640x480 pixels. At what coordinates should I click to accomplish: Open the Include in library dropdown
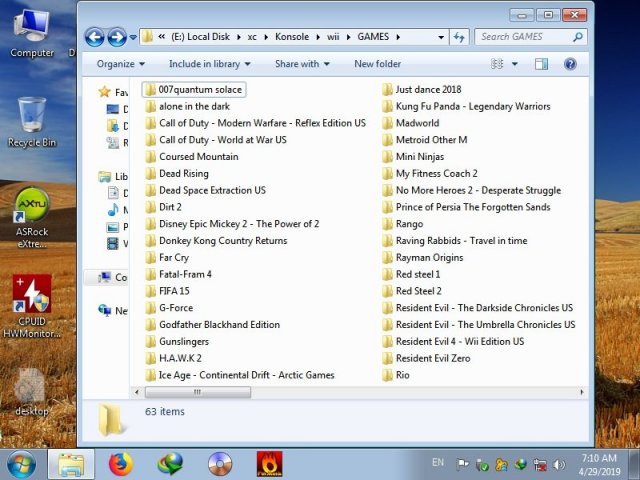(x=210, y=64)
